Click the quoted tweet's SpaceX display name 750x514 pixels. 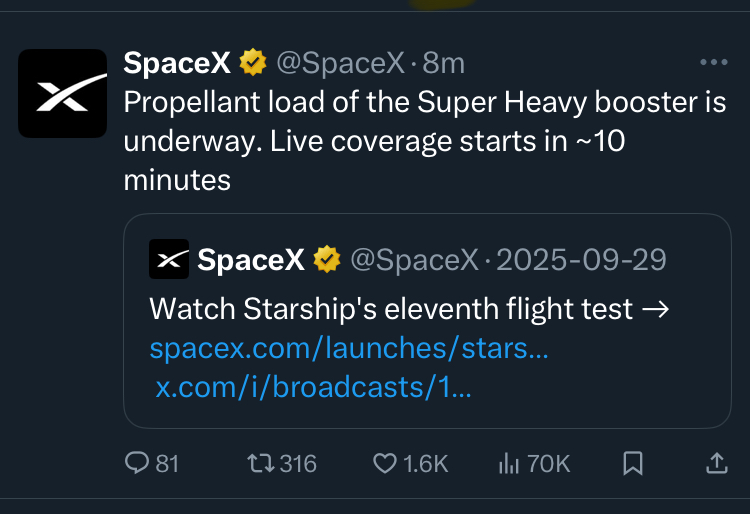click(x=251, y=260)
